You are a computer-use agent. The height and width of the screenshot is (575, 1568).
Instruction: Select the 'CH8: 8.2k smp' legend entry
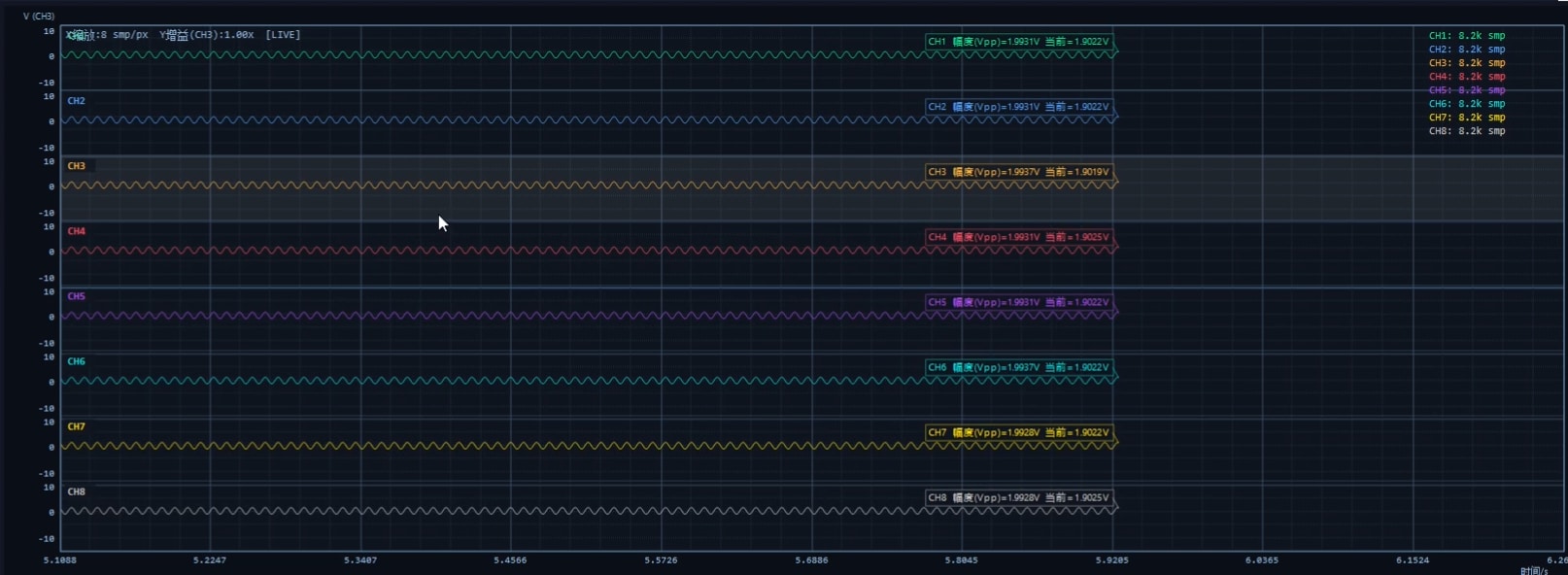pyautogui.click(x=1466, y=131)
